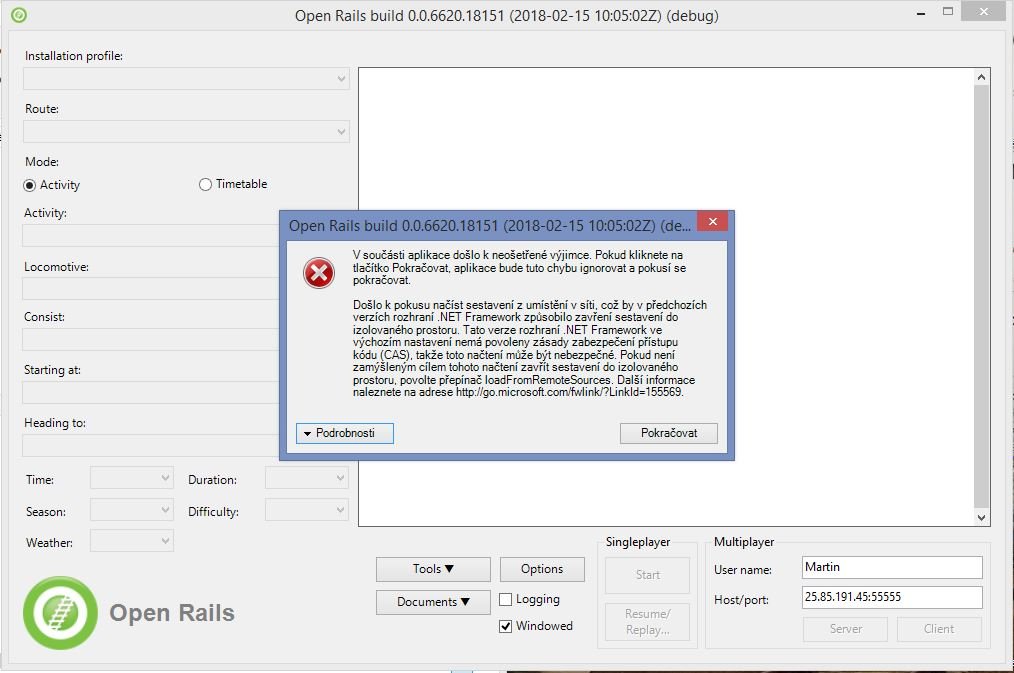Select the Timetable mode option

[206, 184]
